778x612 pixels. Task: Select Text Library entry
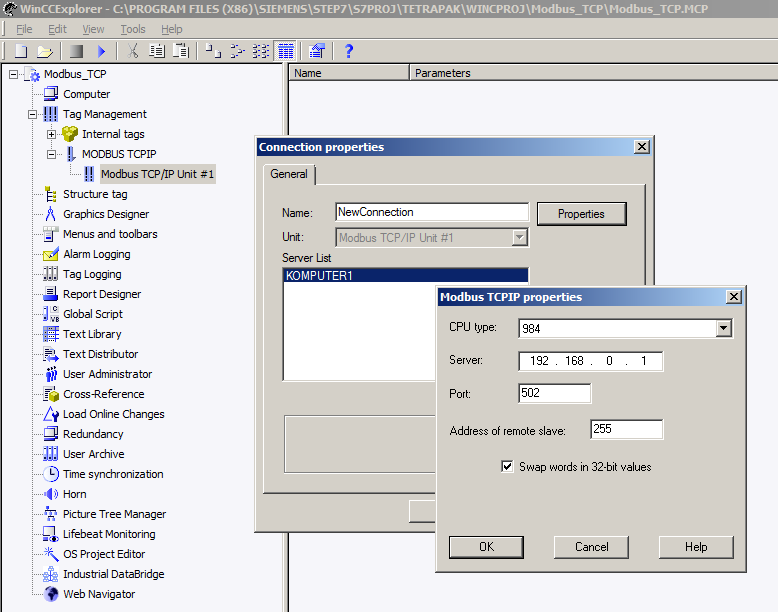tap(92, 334)
